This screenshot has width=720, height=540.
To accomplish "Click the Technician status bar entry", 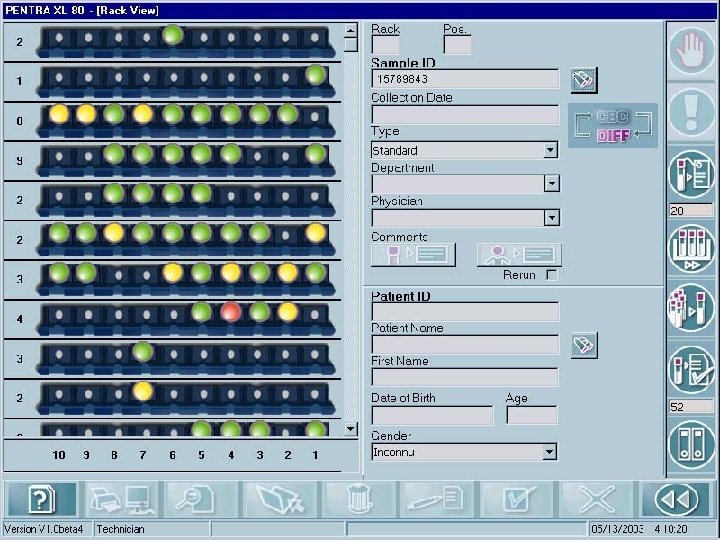I will (x=120, y=529).
